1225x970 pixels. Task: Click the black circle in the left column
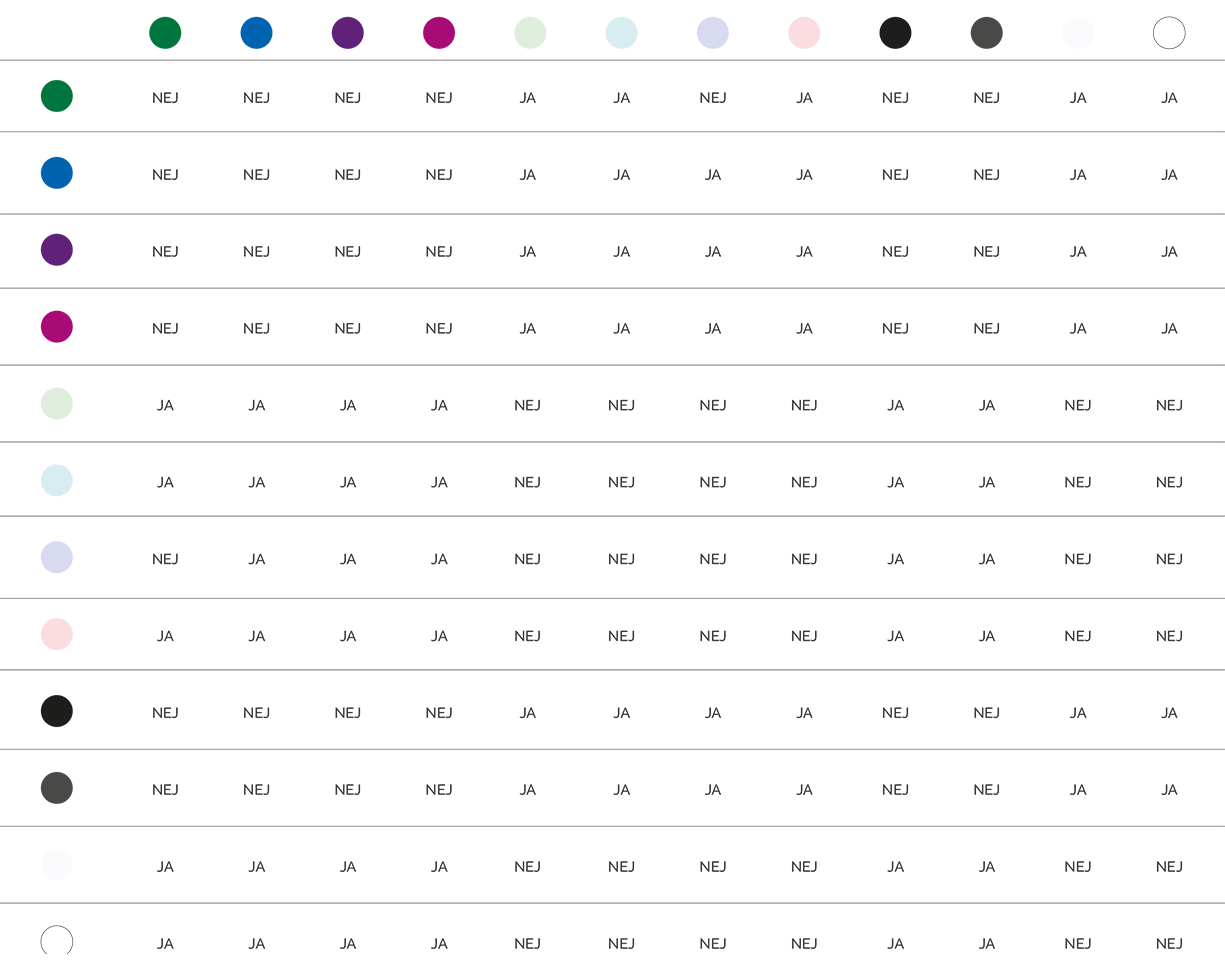tap(57, 711)
